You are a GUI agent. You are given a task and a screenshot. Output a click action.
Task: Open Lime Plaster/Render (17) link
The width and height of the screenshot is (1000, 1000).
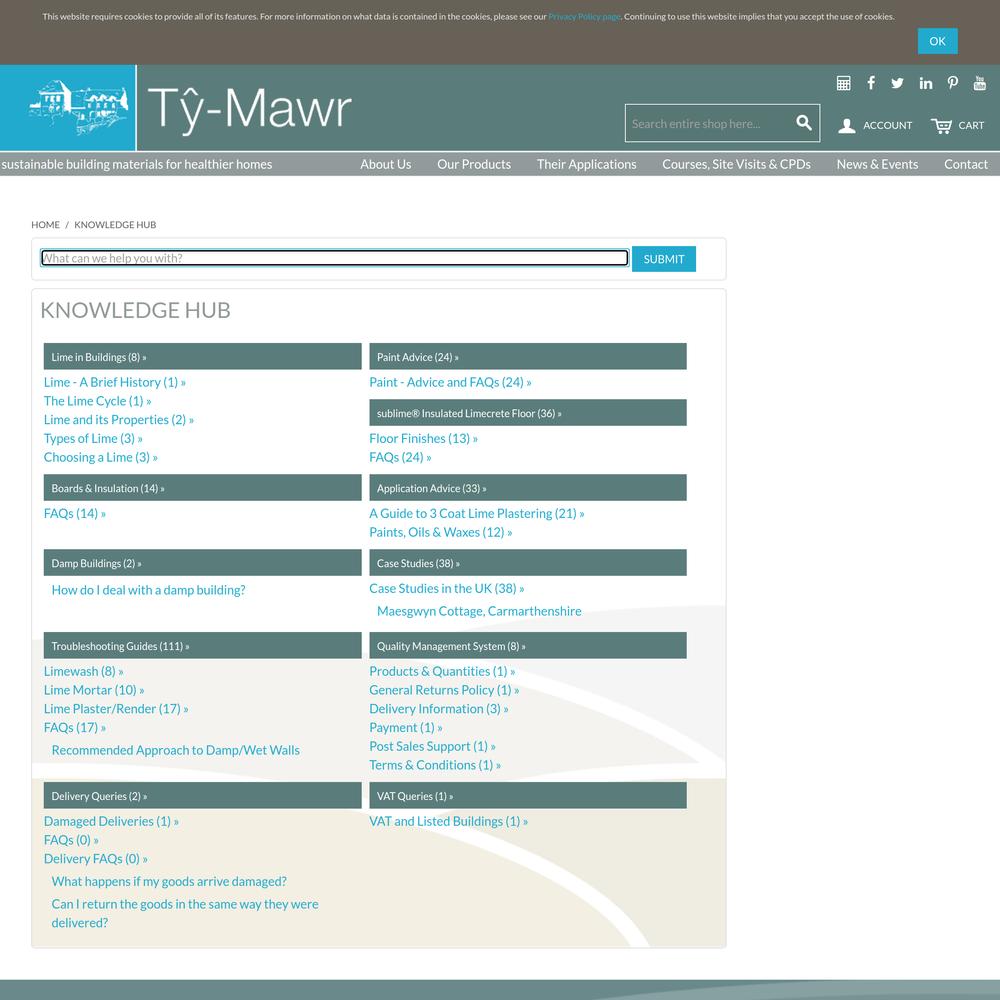pos(116,709)
